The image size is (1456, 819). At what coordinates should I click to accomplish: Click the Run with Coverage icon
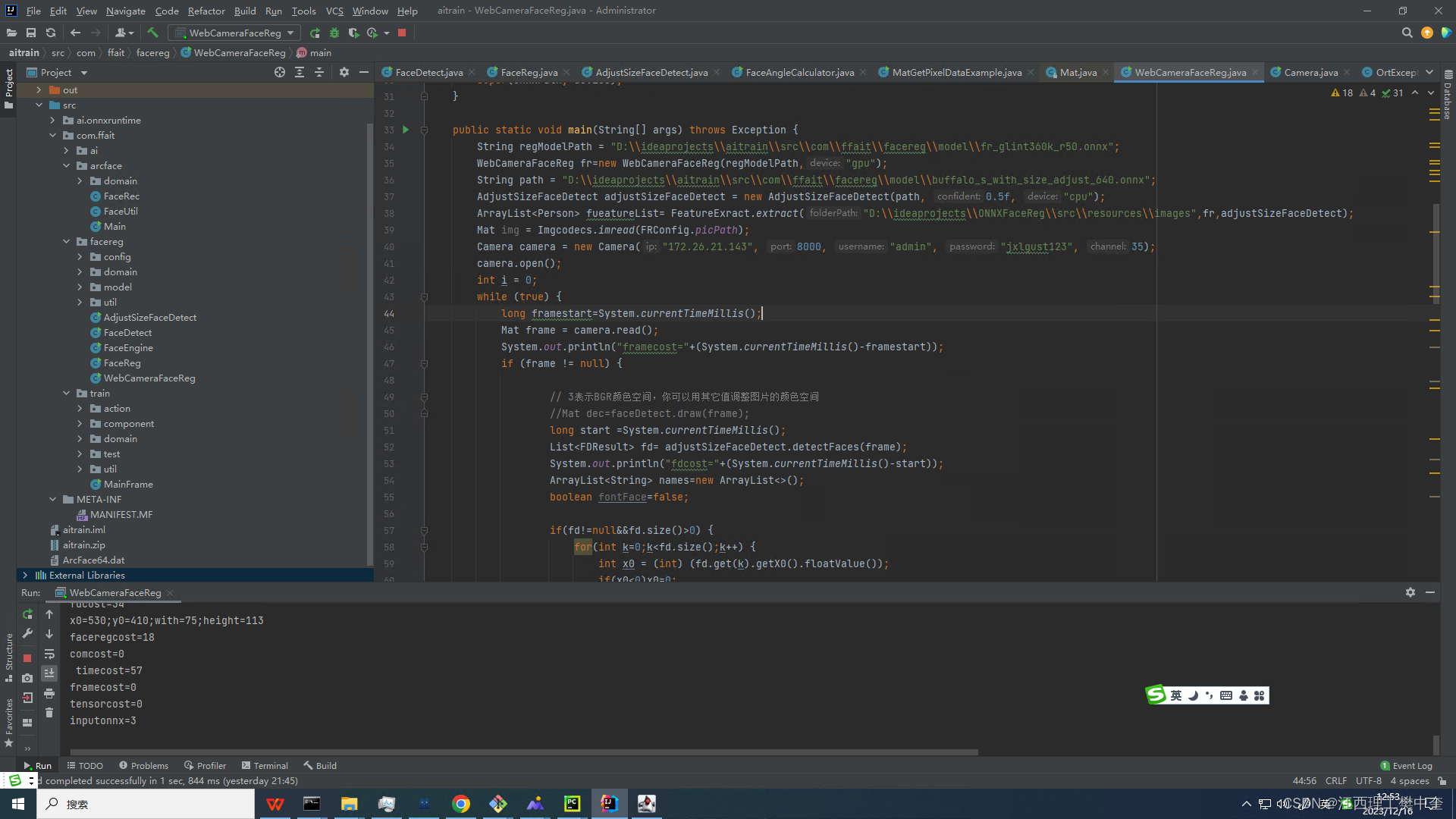coord(353,33)
